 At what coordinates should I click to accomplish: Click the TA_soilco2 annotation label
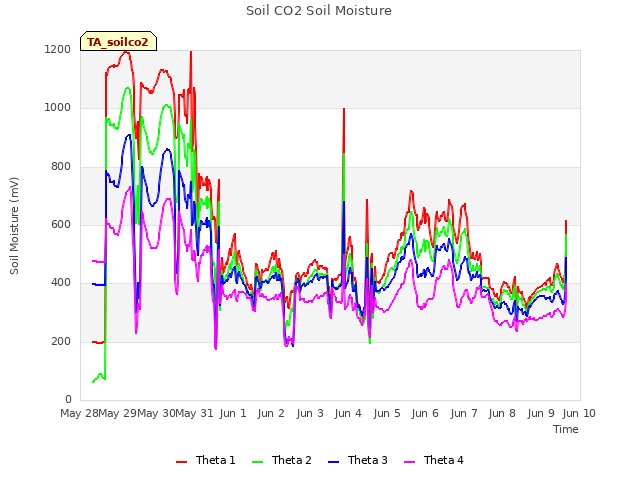coord(118,42)
